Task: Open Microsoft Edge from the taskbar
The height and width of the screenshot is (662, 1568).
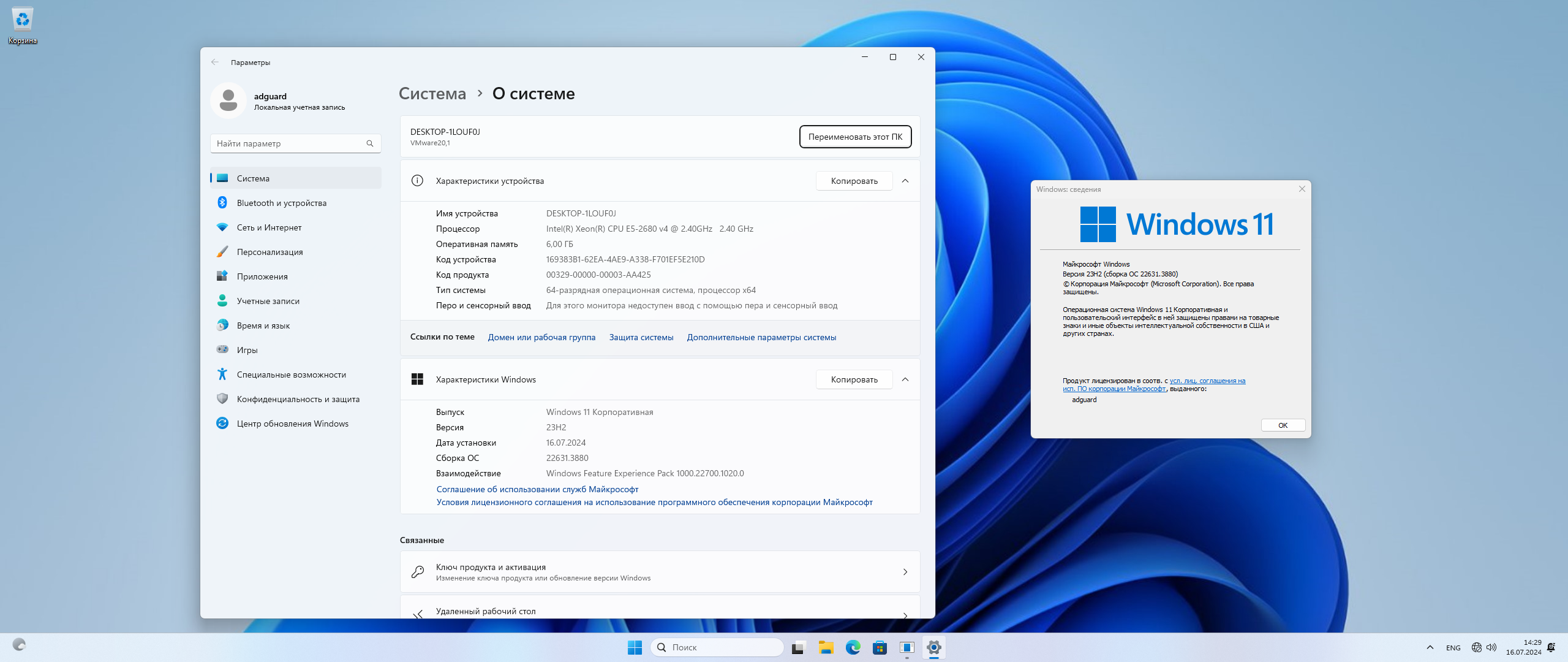Action: click(853, 647)
